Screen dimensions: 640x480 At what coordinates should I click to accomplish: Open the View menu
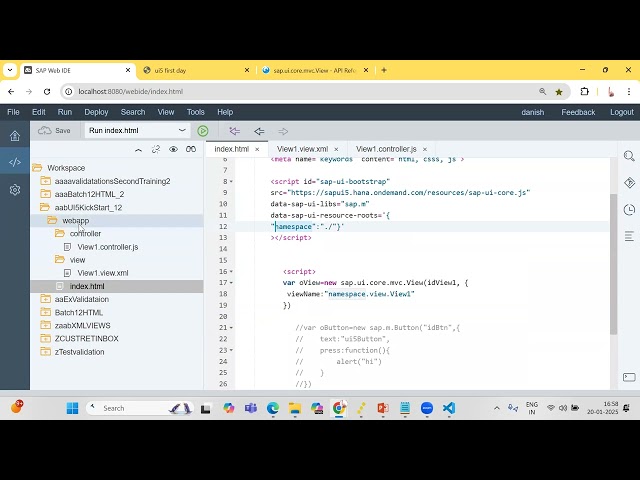166,112
